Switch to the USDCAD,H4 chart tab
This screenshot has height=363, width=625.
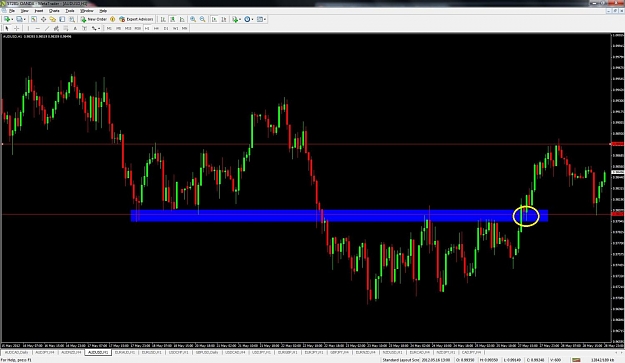pyautogui.click(x=235, y=353)
